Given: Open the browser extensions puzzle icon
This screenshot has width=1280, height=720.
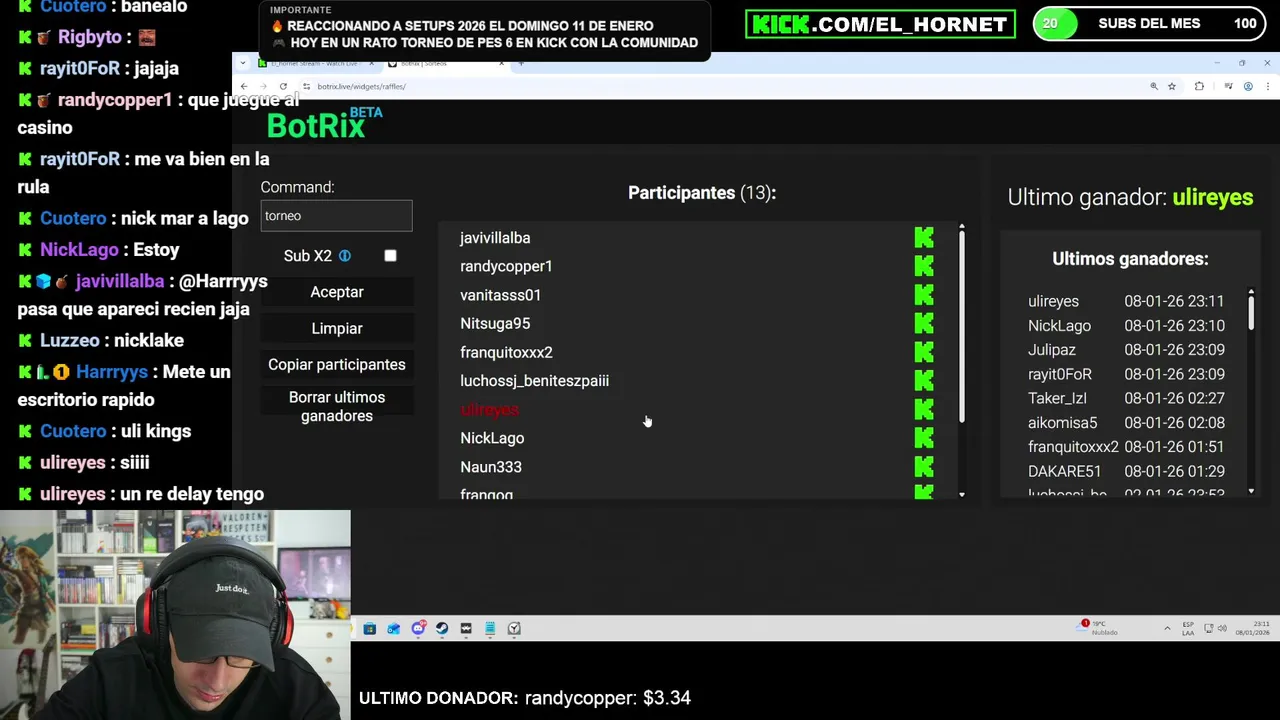Looking at the screenshot, I should [x=1199, y=86].
